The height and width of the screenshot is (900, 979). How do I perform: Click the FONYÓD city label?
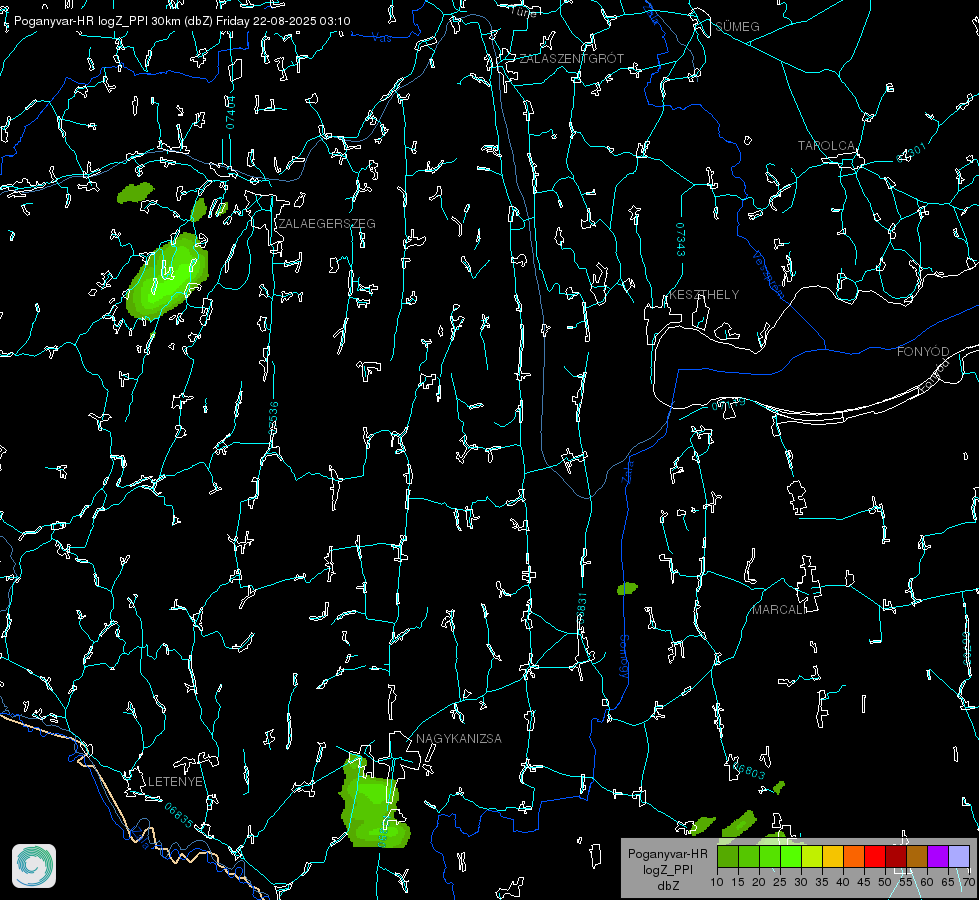click(923, 352)
